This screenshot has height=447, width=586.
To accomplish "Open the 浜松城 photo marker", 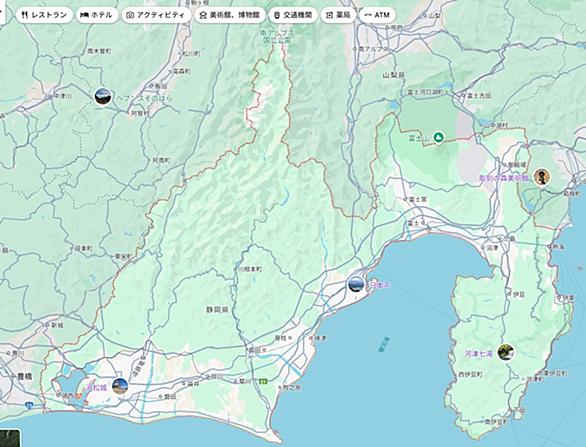I will (120, 386).
